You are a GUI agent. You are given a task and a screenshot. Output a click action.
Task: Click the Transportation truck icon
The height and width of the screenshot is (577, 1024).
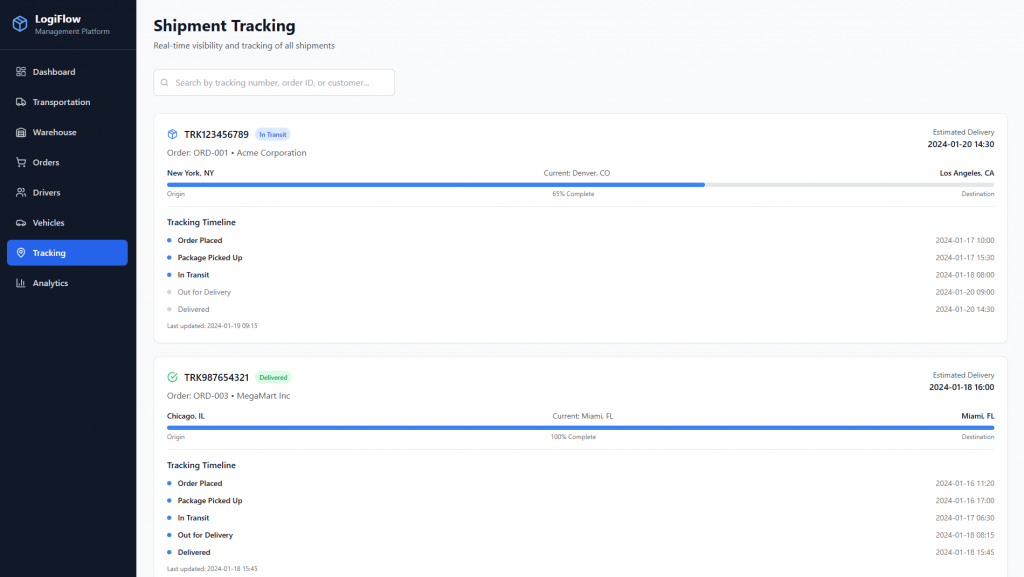(21, 102)
